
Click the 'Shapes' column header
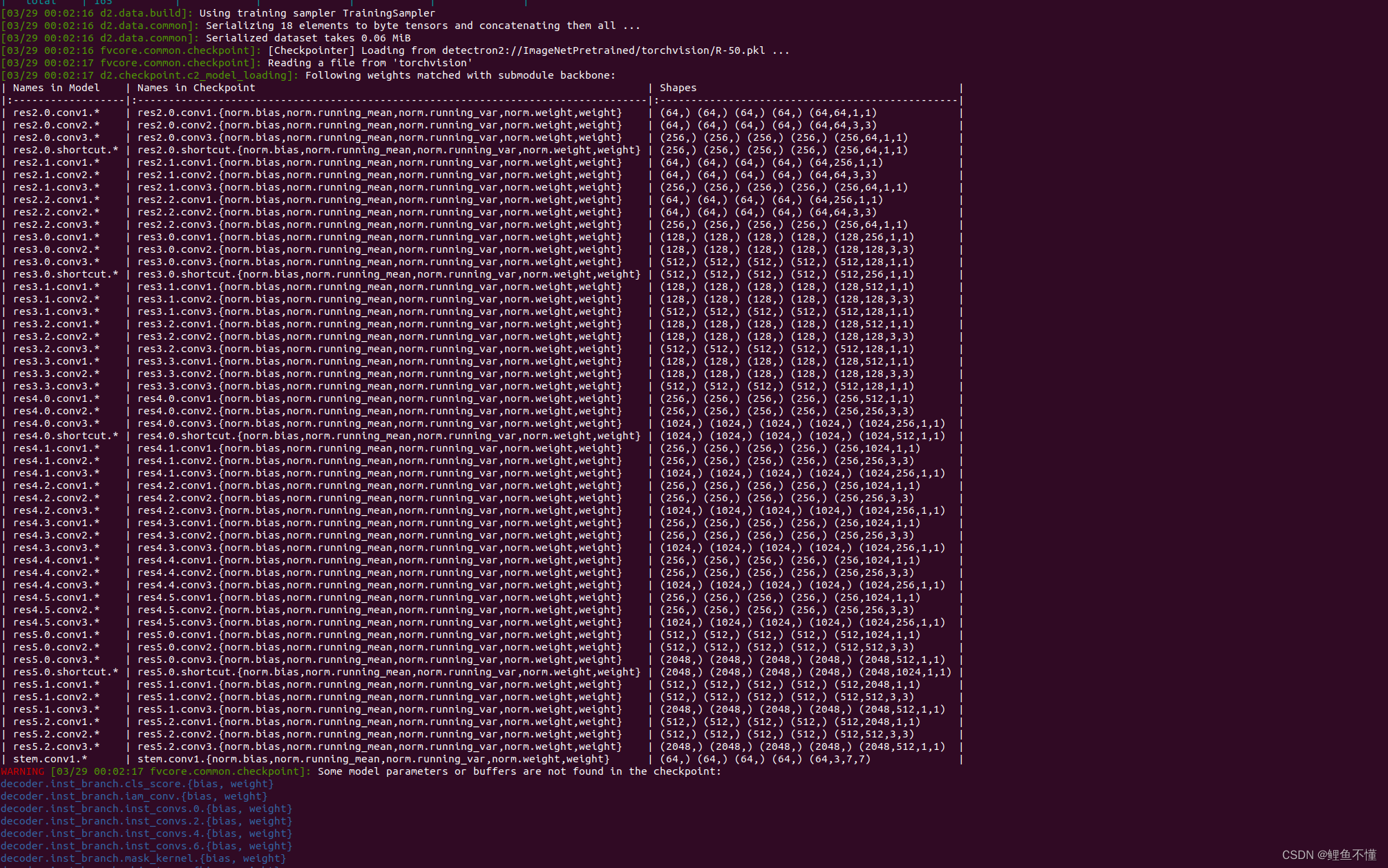pyautogui.click(x=678, y=88)
